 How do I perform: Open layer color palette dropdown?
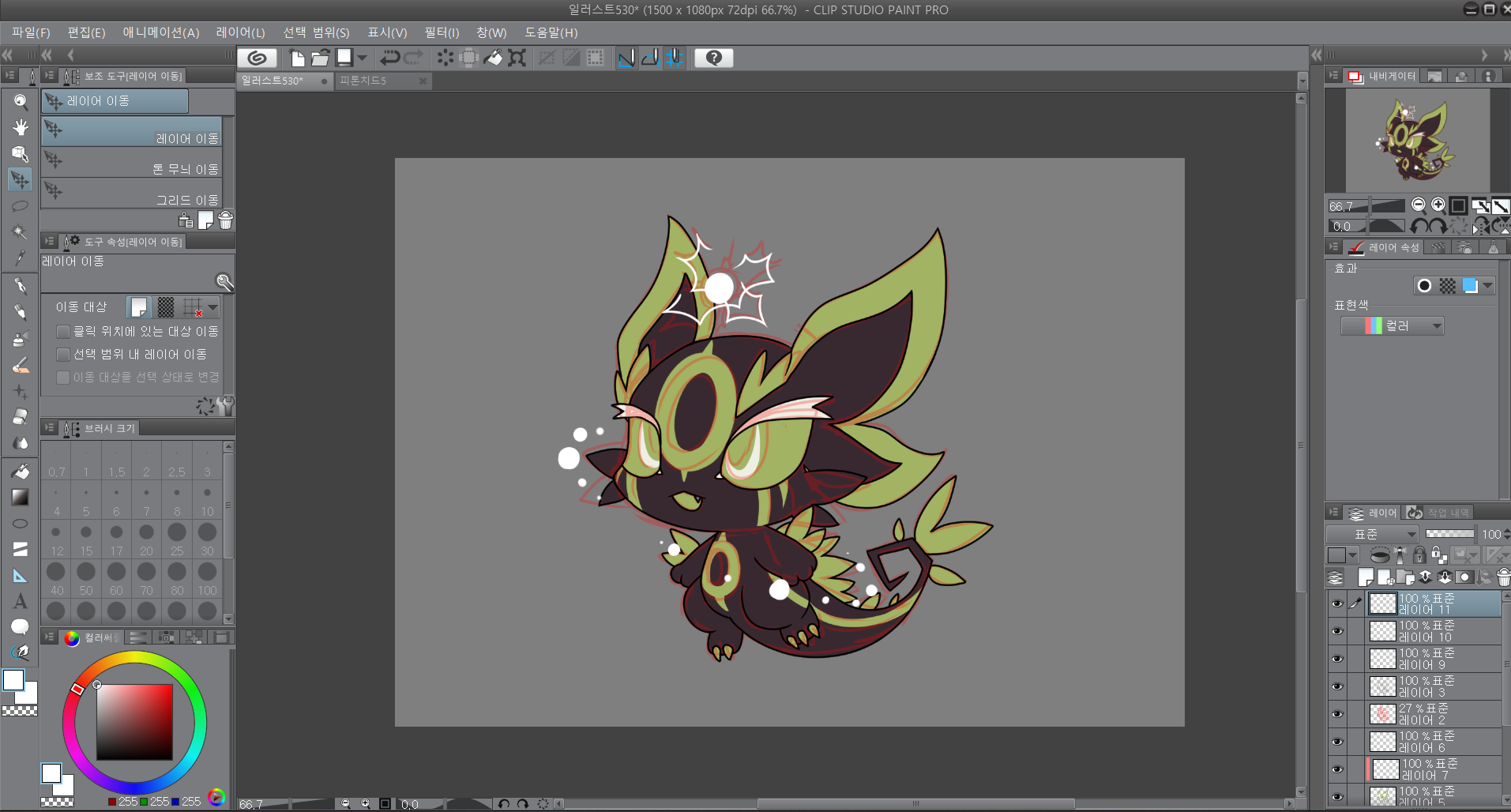click(1351, 555)
